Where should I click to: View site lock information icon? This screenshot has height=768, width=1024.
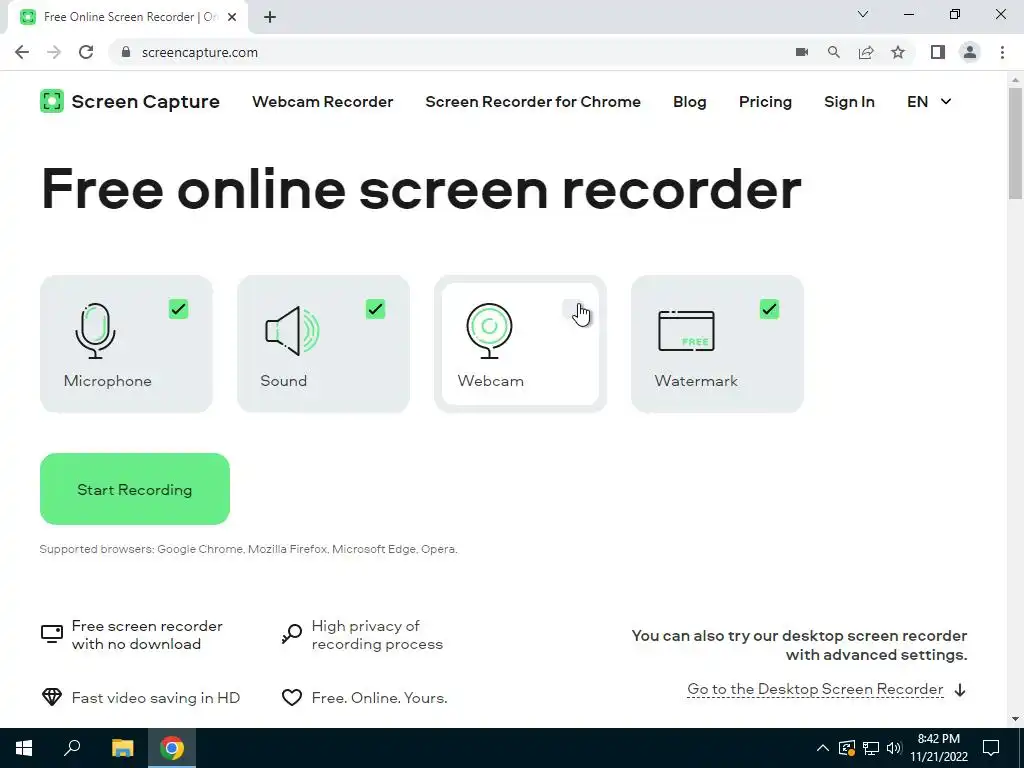click(126, 52)
